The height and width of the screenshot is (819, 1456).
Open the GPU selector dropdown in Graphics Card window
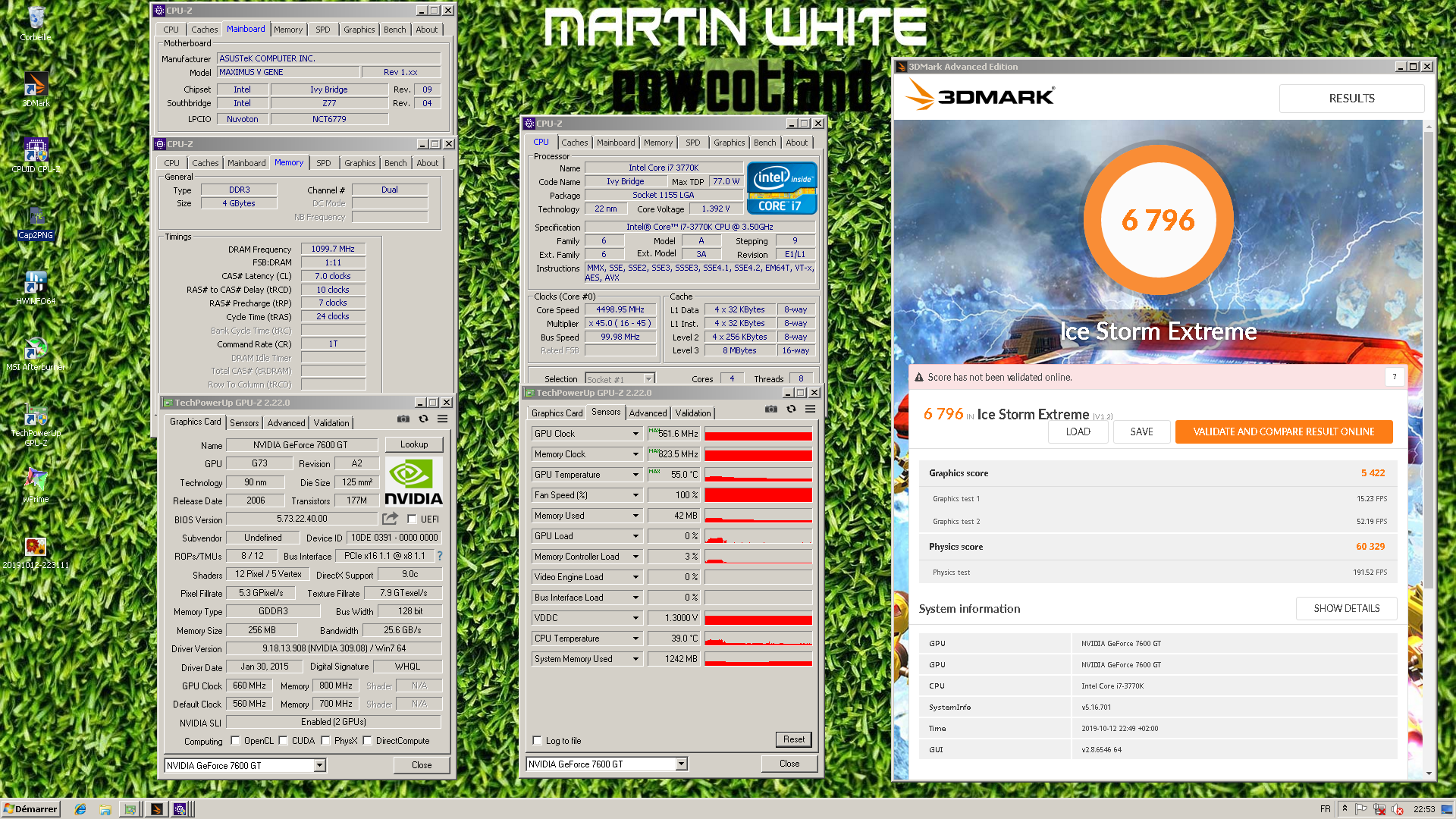pyautogui.click(x=319, y=765)
